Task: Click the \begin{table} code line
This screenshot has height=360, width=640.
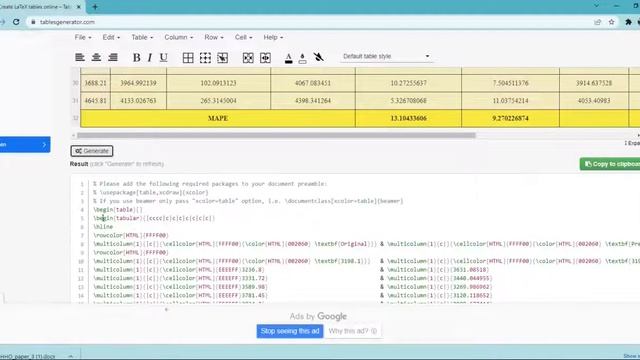Action: (118, 210)
